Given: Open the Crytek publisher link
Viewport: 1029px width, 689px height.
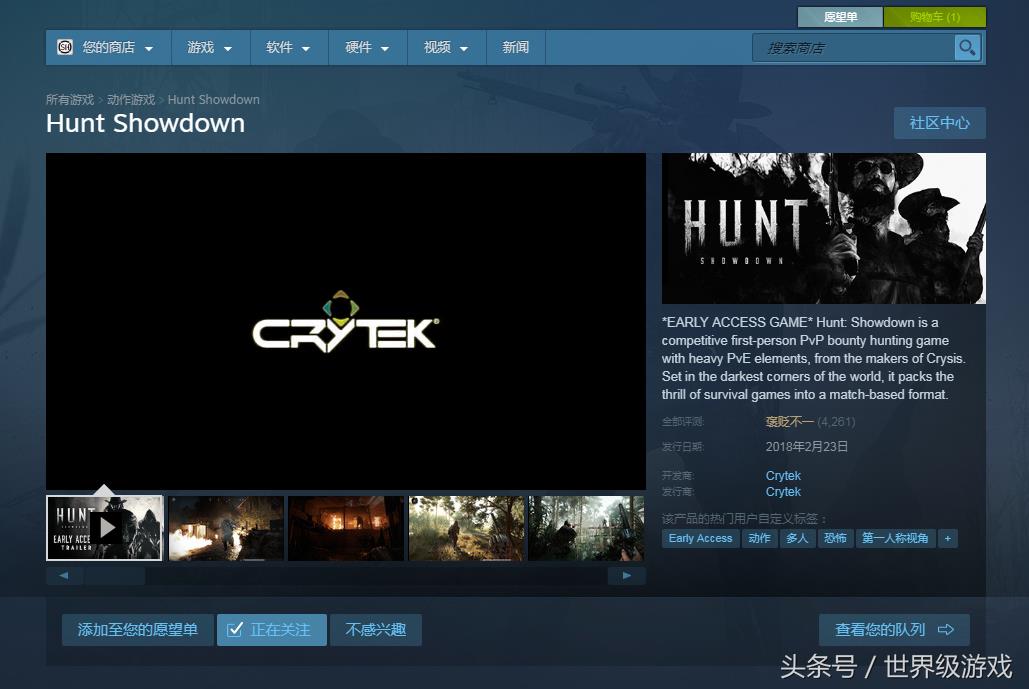Looking at the screenshot, I should [783, 491].
